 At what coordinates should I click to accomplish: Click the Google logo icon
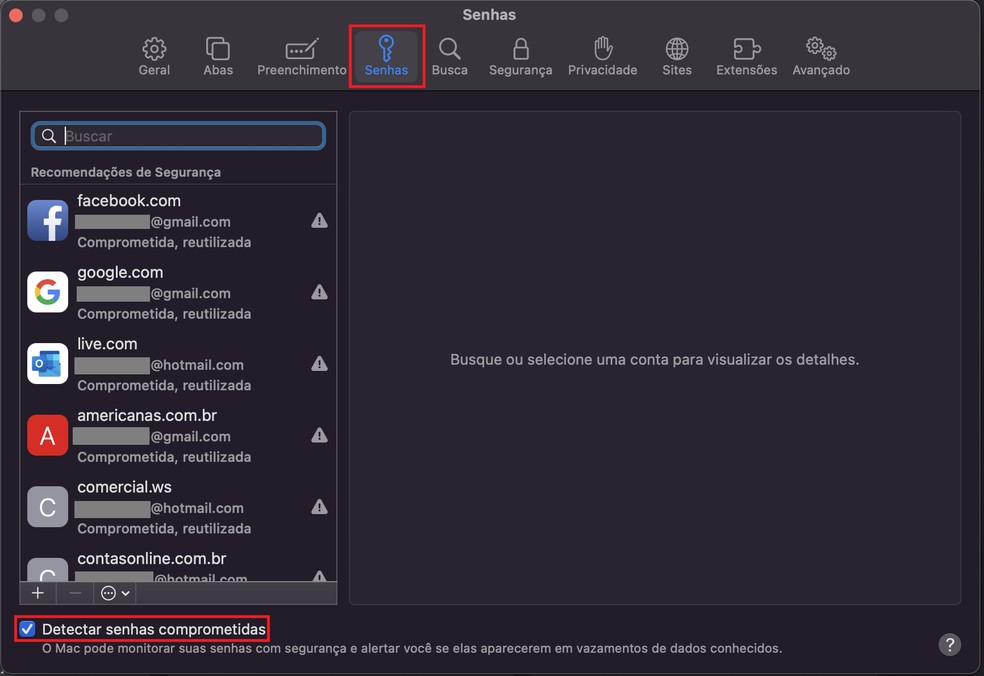click(48, 292)
